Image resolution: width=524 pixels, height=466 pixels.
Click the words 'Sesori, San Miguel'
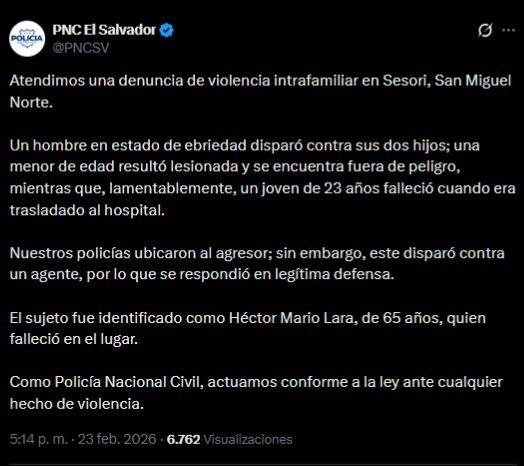[x=447, y=81]
